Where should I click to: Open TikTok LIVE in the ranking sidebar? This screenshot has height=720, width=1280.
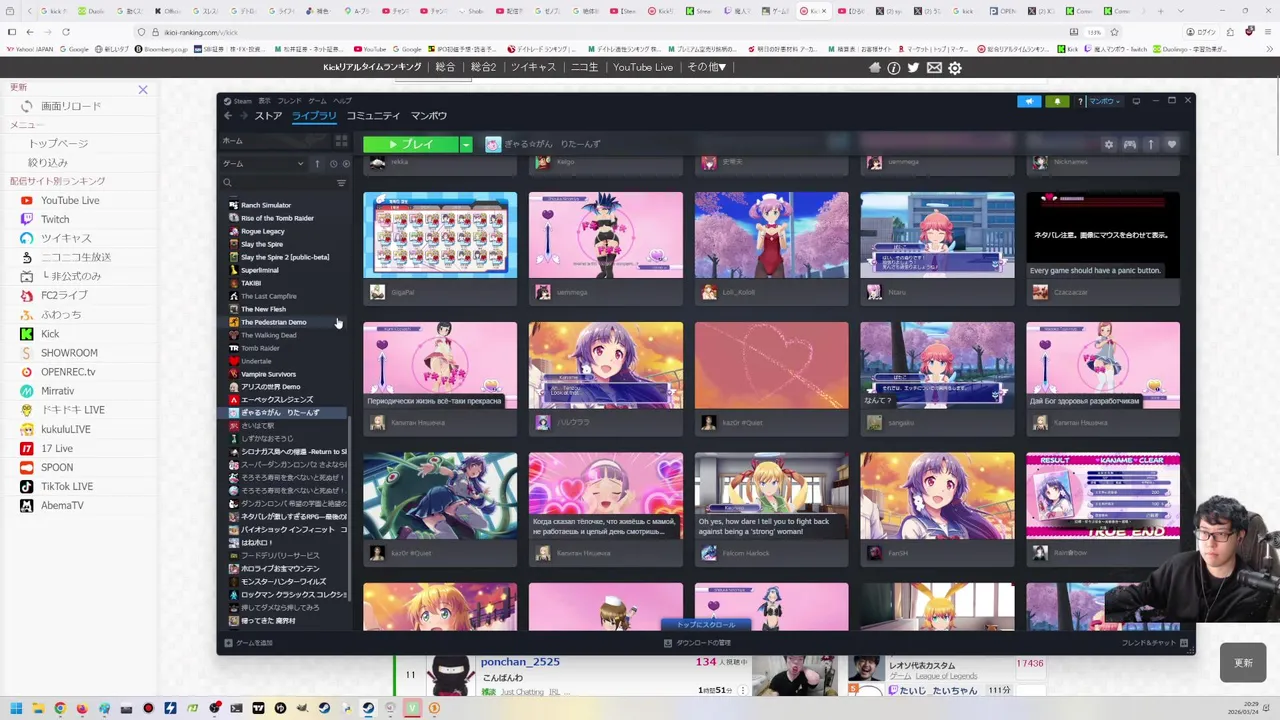67,486
